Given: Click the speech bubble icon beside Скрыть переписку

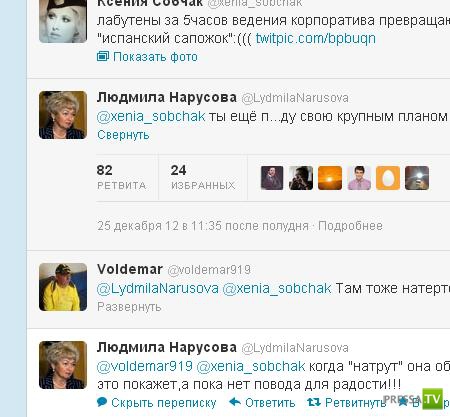Looking at the screenshot, I should tap(102, 402).
